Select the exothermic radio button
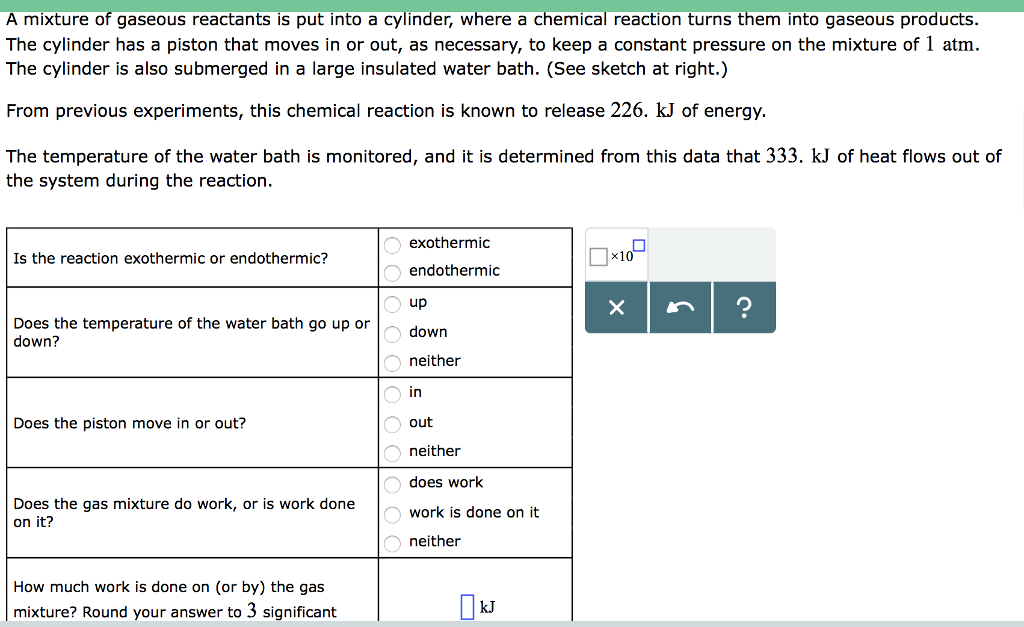Viewport: 1024px width, 627px height. pyautogui.click(x=392, y=244)
